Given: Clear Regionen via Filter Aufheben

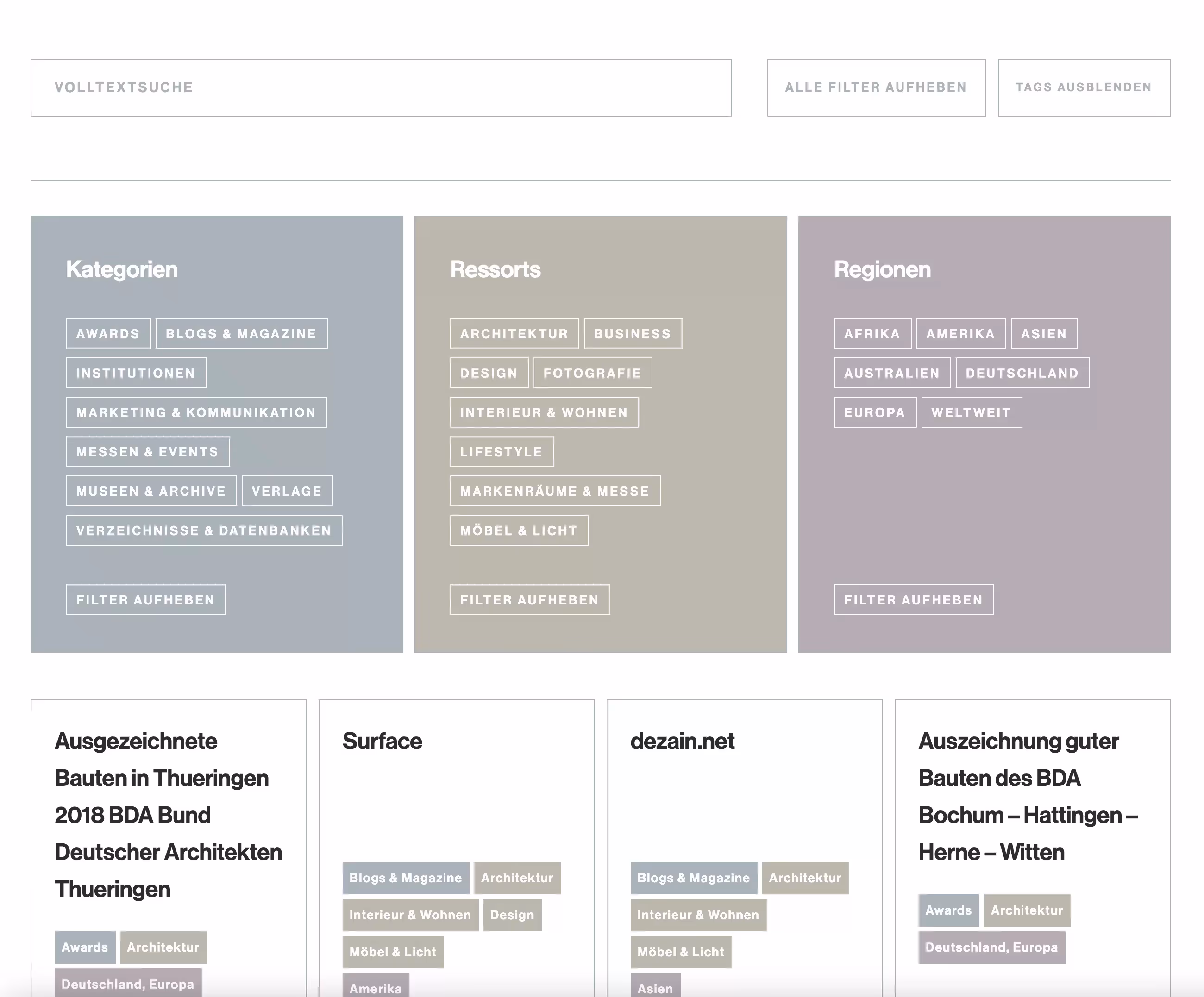Looking at the screenshot, I should point(913,600).
